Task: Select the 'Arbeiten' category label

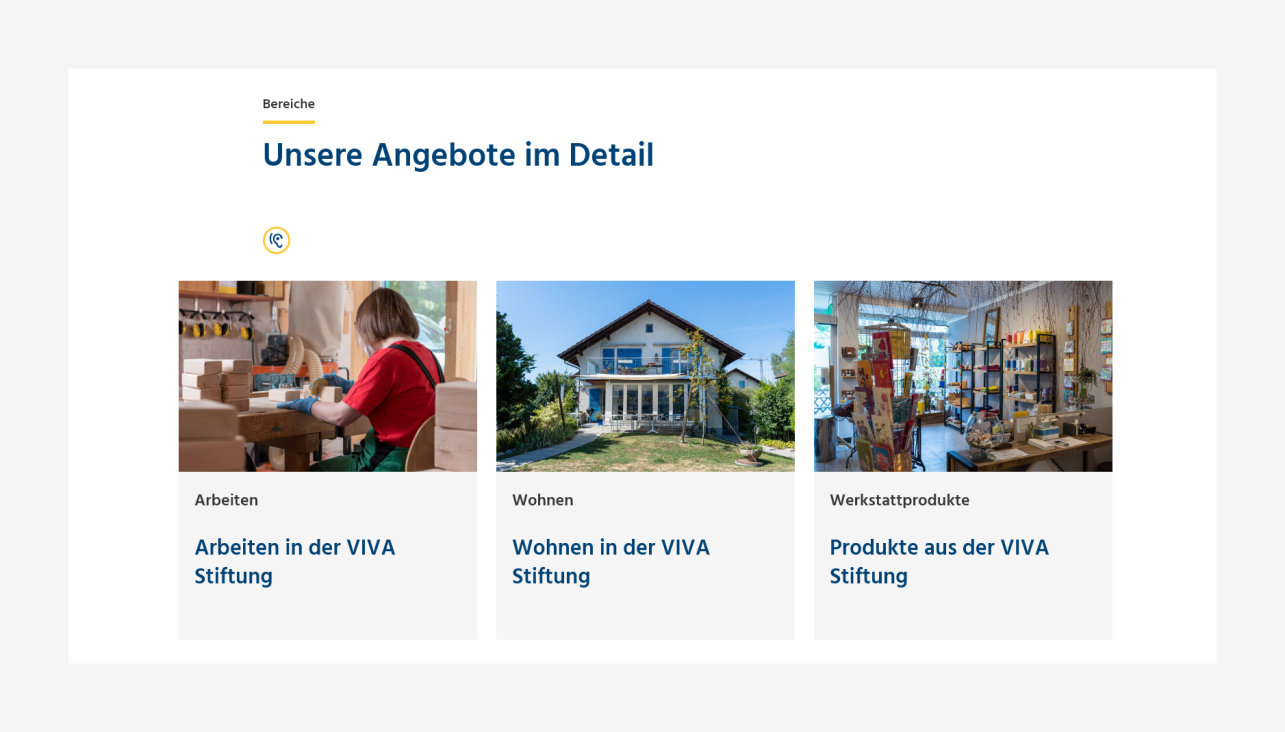Action: pyautogui.click(x=226, y=500)
